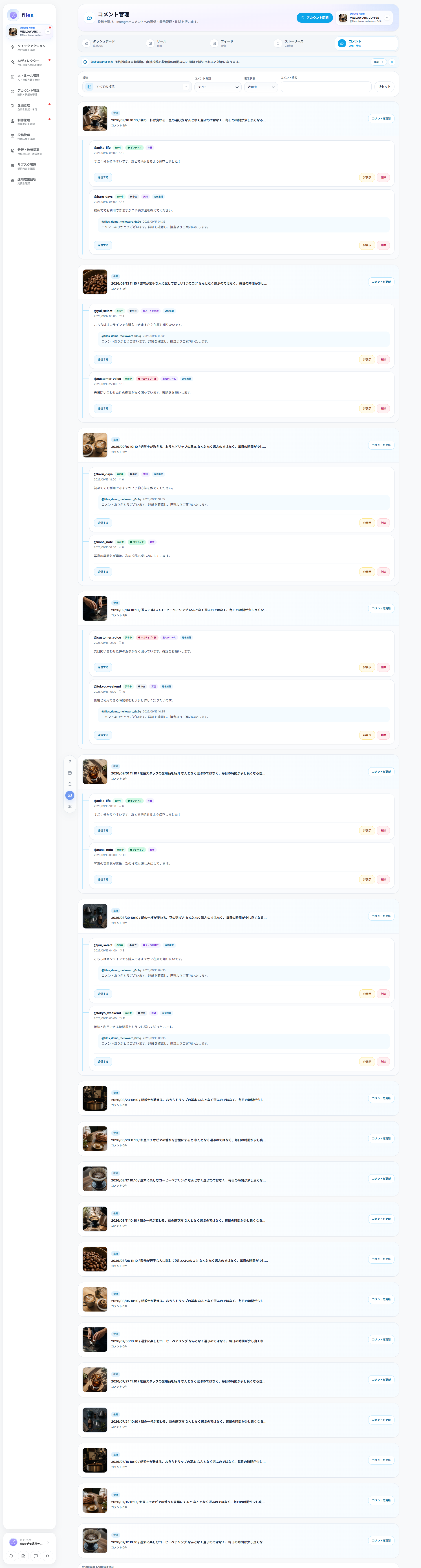Screen dimensions: 421x1568
Task: Click コメントを更新 on the 2026/09/13 post
Action: tap(381, 282)
